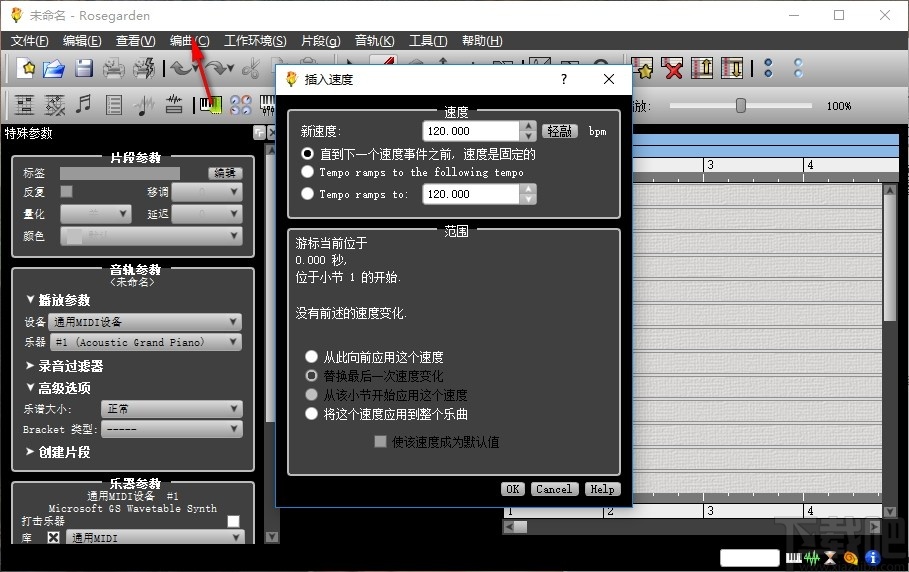Select 'Tempo ramps to the following tempo'
909x572 pixels.
308,172
